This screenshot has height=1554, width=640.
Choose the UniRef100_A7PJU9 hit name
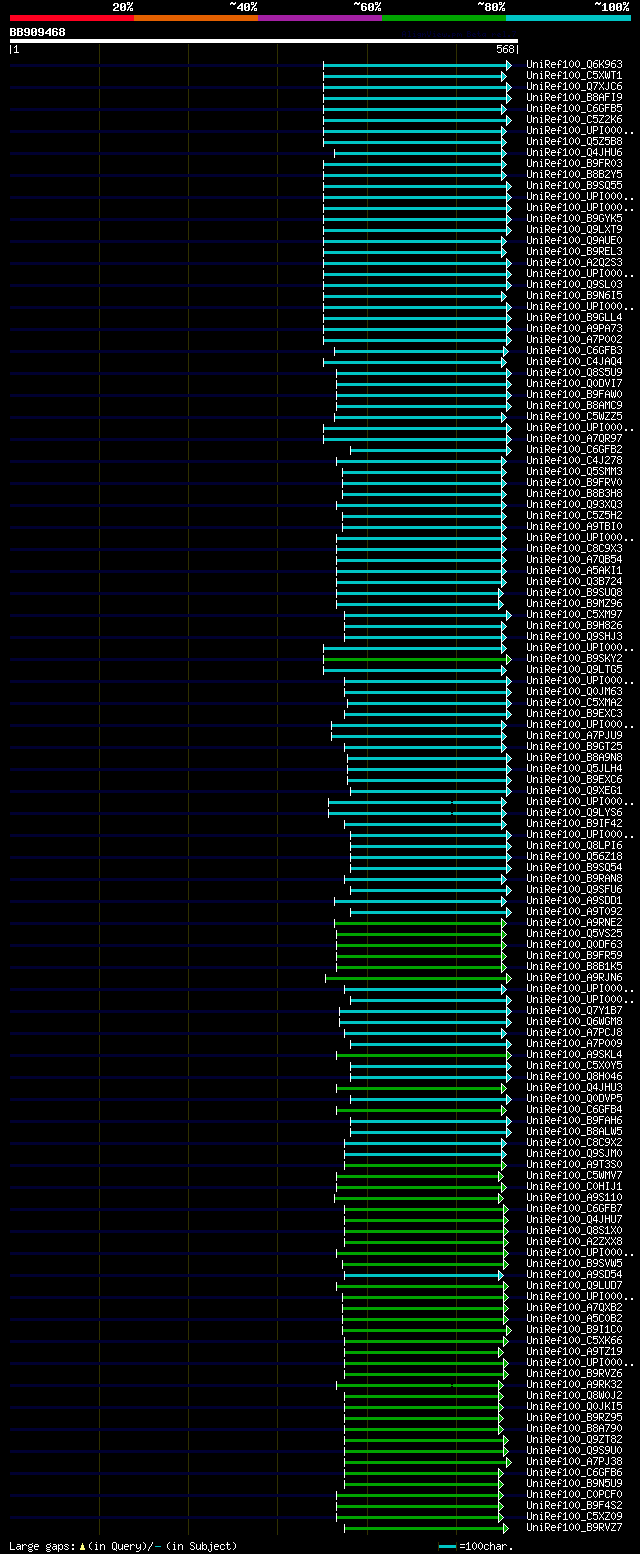[574, 736]
